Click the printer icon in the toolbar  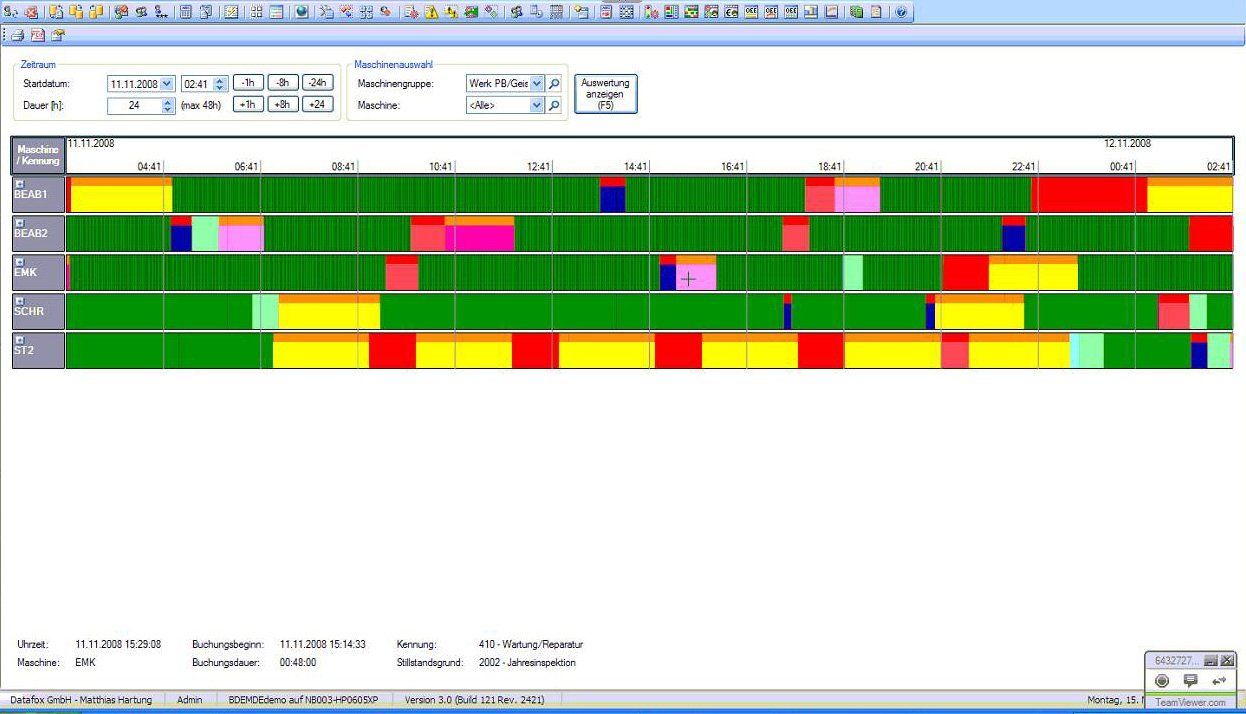click(x=17, y=35)
